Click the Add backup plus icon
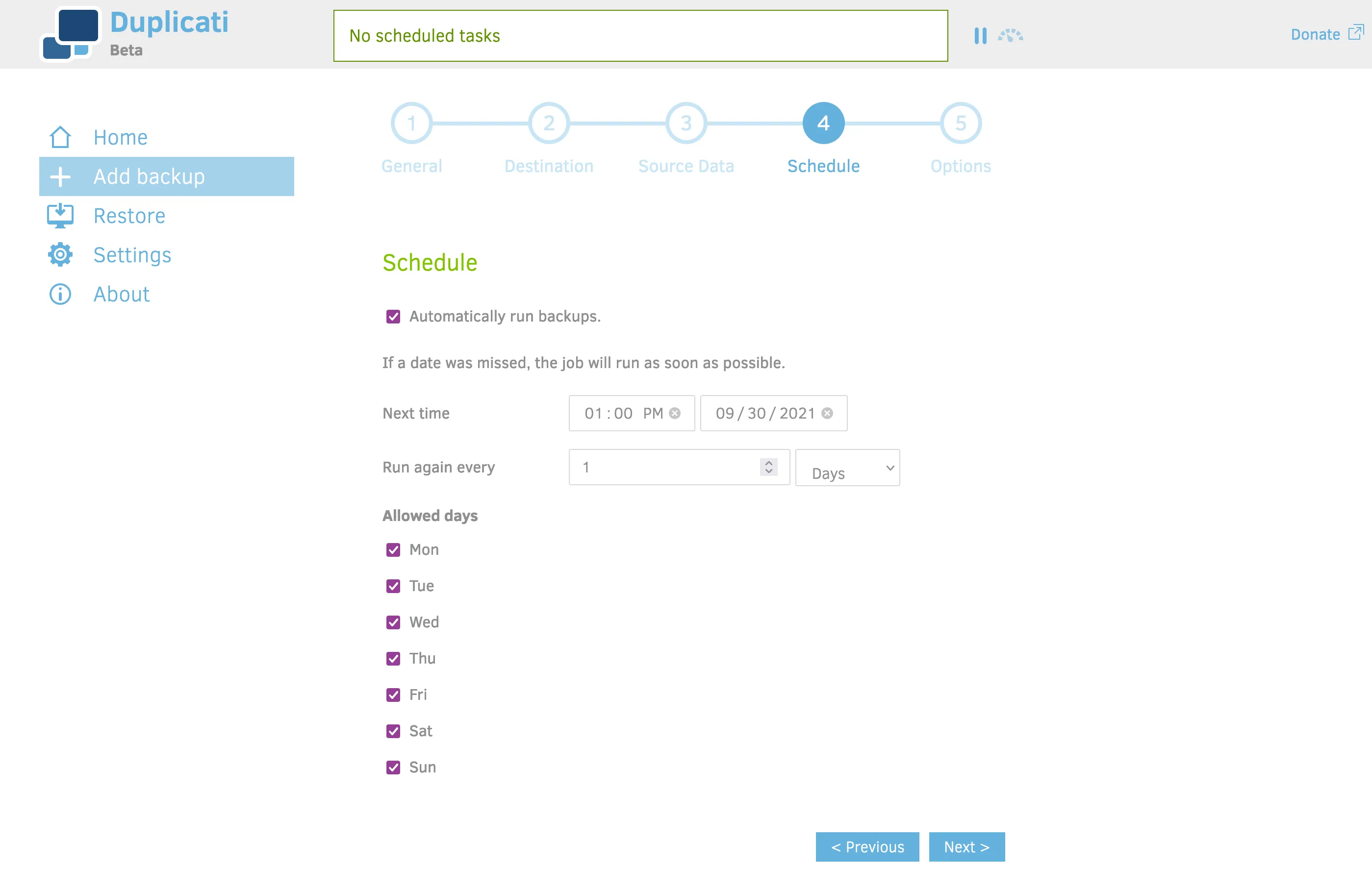1372x893 pixels. click(60, 176)
